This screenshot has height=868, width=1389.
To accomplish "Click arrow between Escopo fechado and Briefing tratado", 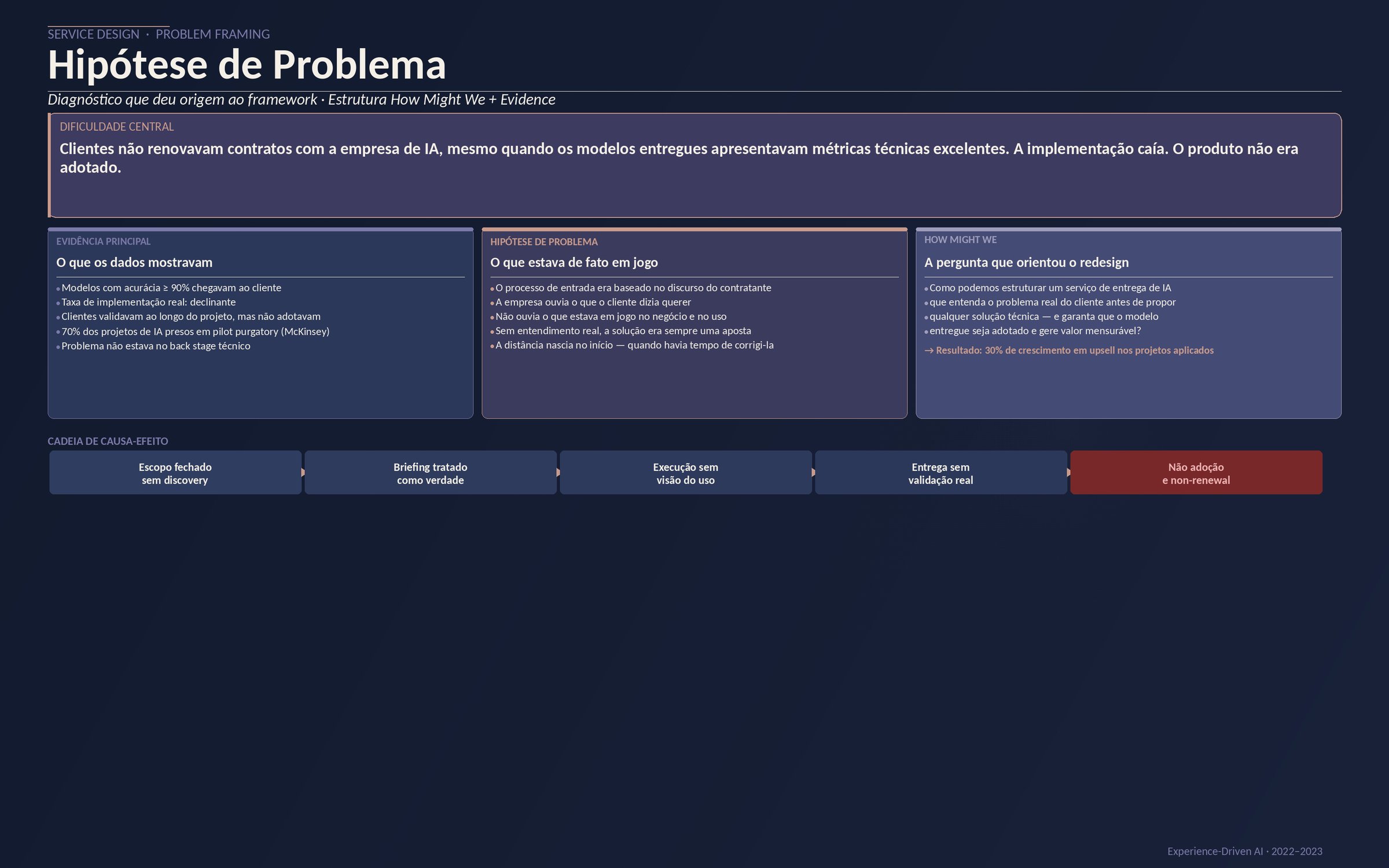I will tap(303, 472).
